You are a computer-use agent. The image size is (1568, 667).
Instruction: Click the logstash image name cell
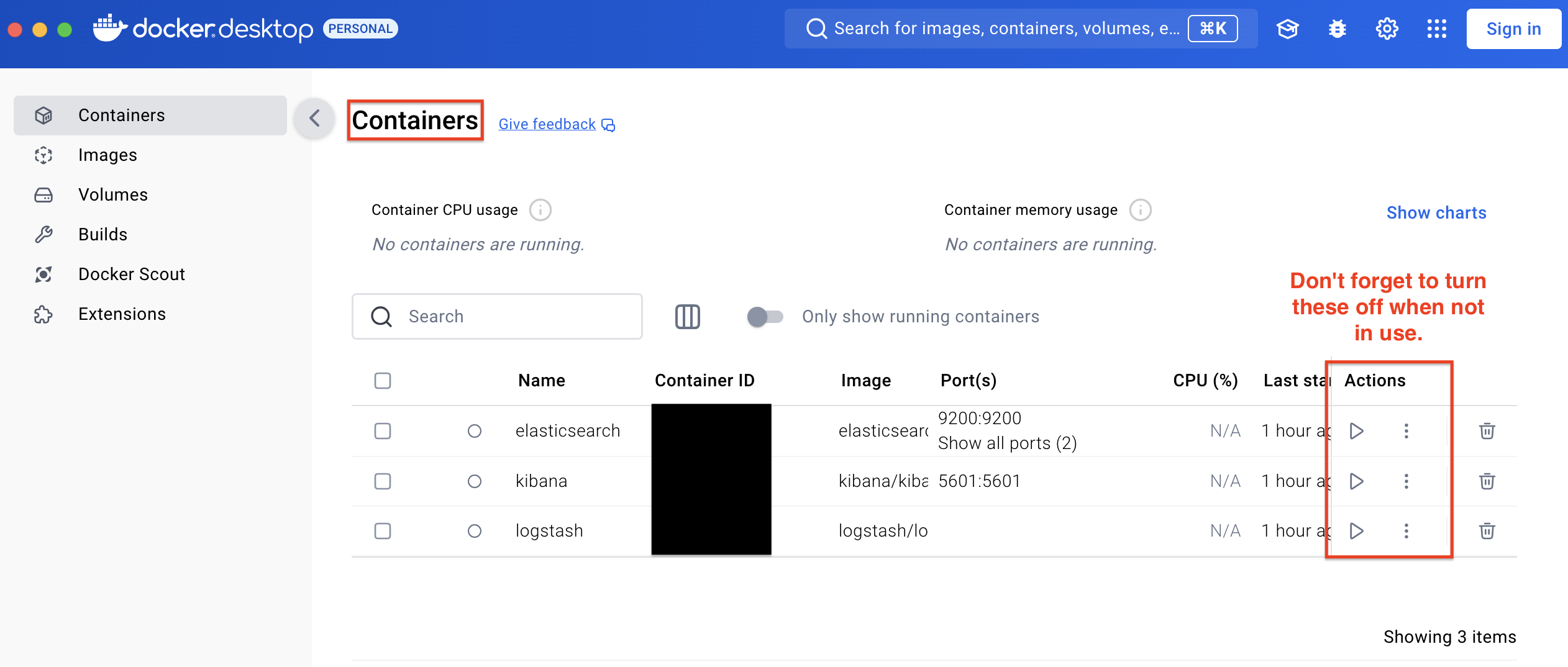coord(883,531)
